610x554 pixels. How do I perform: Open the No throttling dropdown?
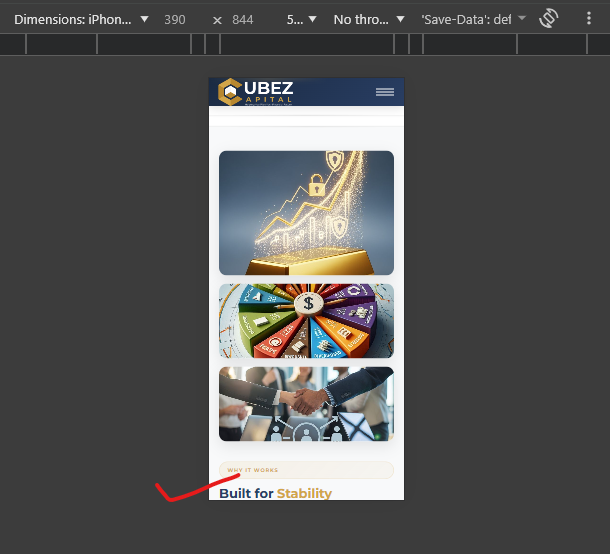tap(369, 19)
